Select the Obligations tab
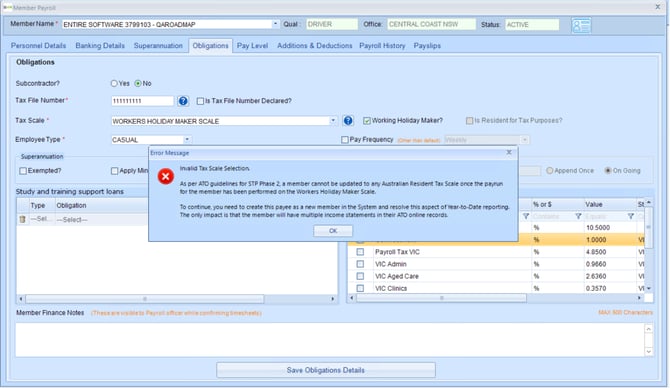This screenshot has width=670, height=388. click(210, 46)
